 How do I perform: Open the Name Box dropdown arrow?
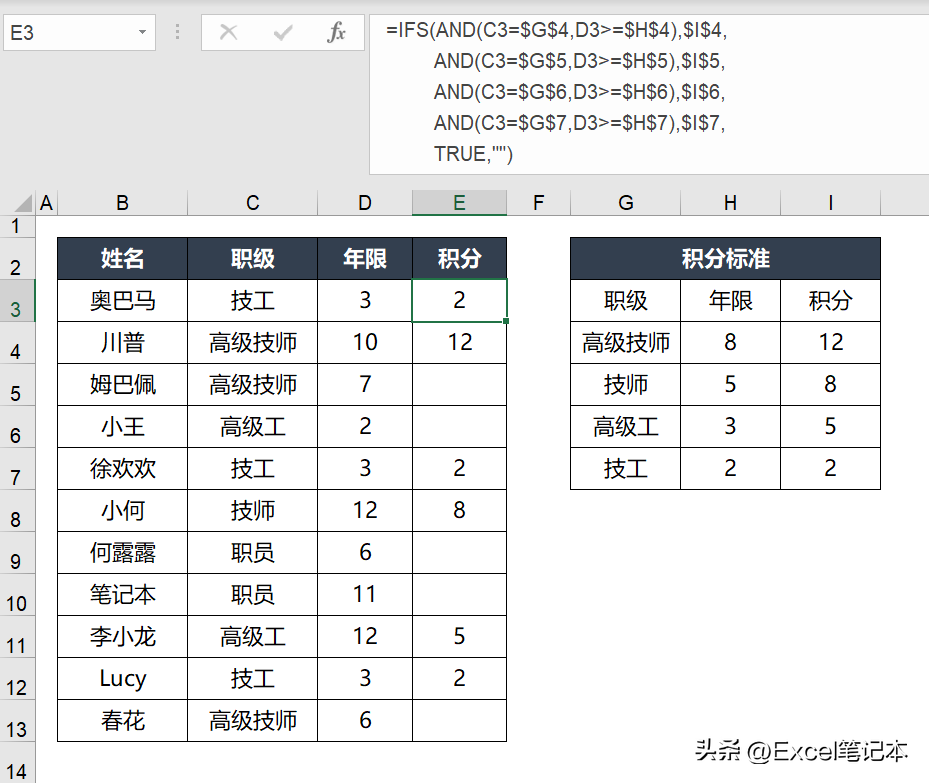(x=142, y=32)
